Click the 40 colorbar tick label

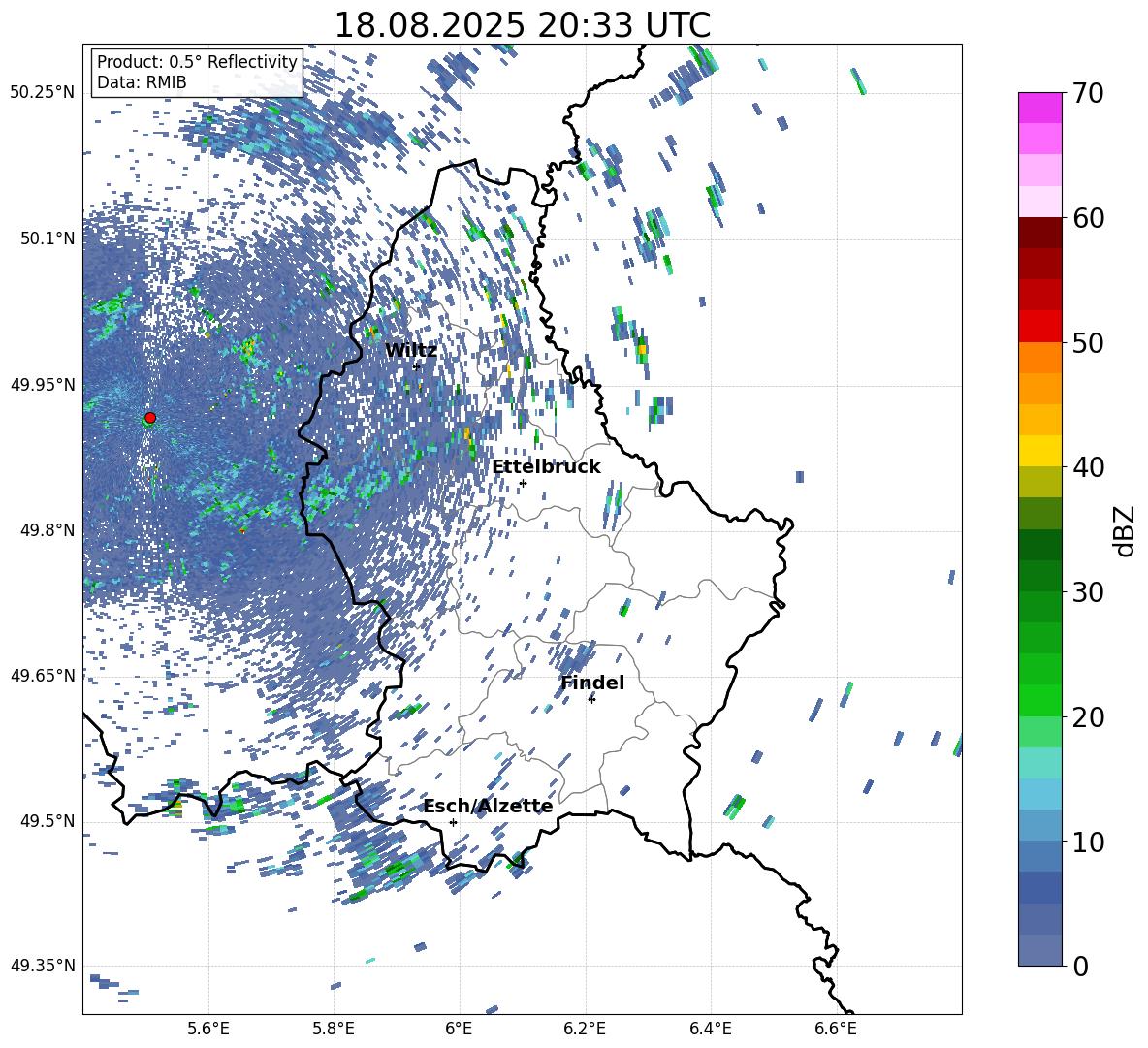1088,467
